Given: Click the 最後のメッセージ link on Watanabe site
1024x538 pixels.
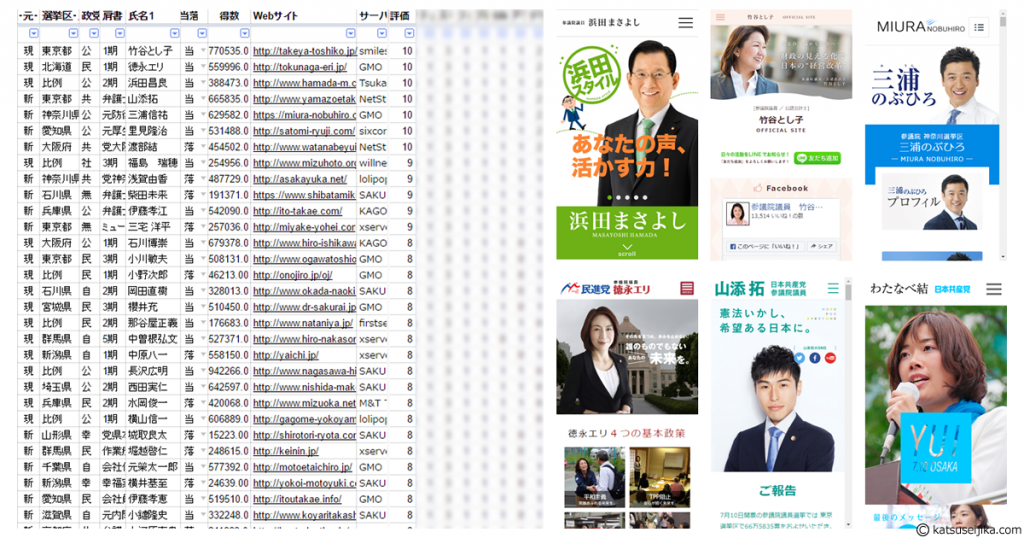Looking at the screenshot, I should (x=906, y=518).
